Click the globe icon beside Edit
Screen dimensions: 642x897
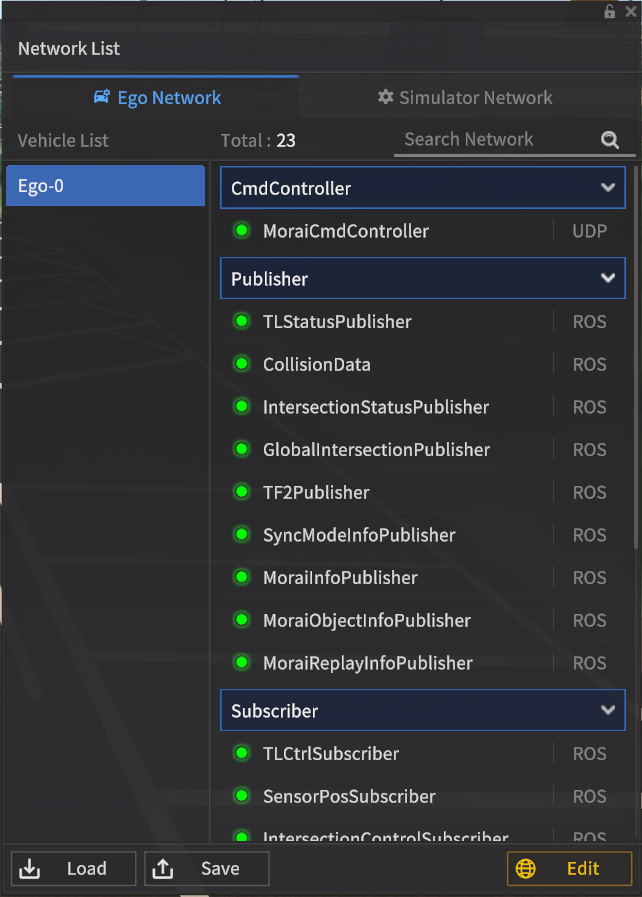526,868
